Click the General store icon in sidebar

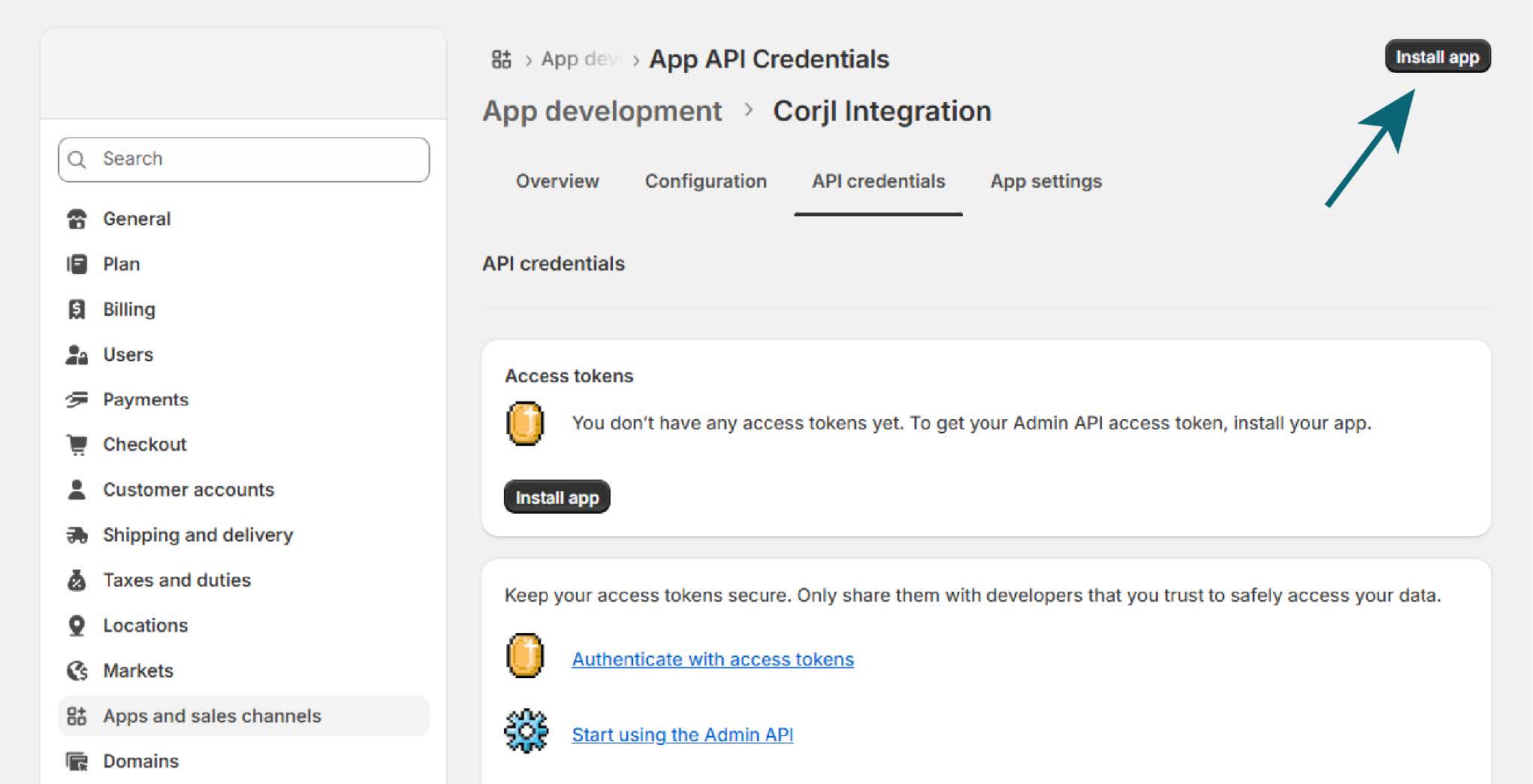[x=77, y=219]
